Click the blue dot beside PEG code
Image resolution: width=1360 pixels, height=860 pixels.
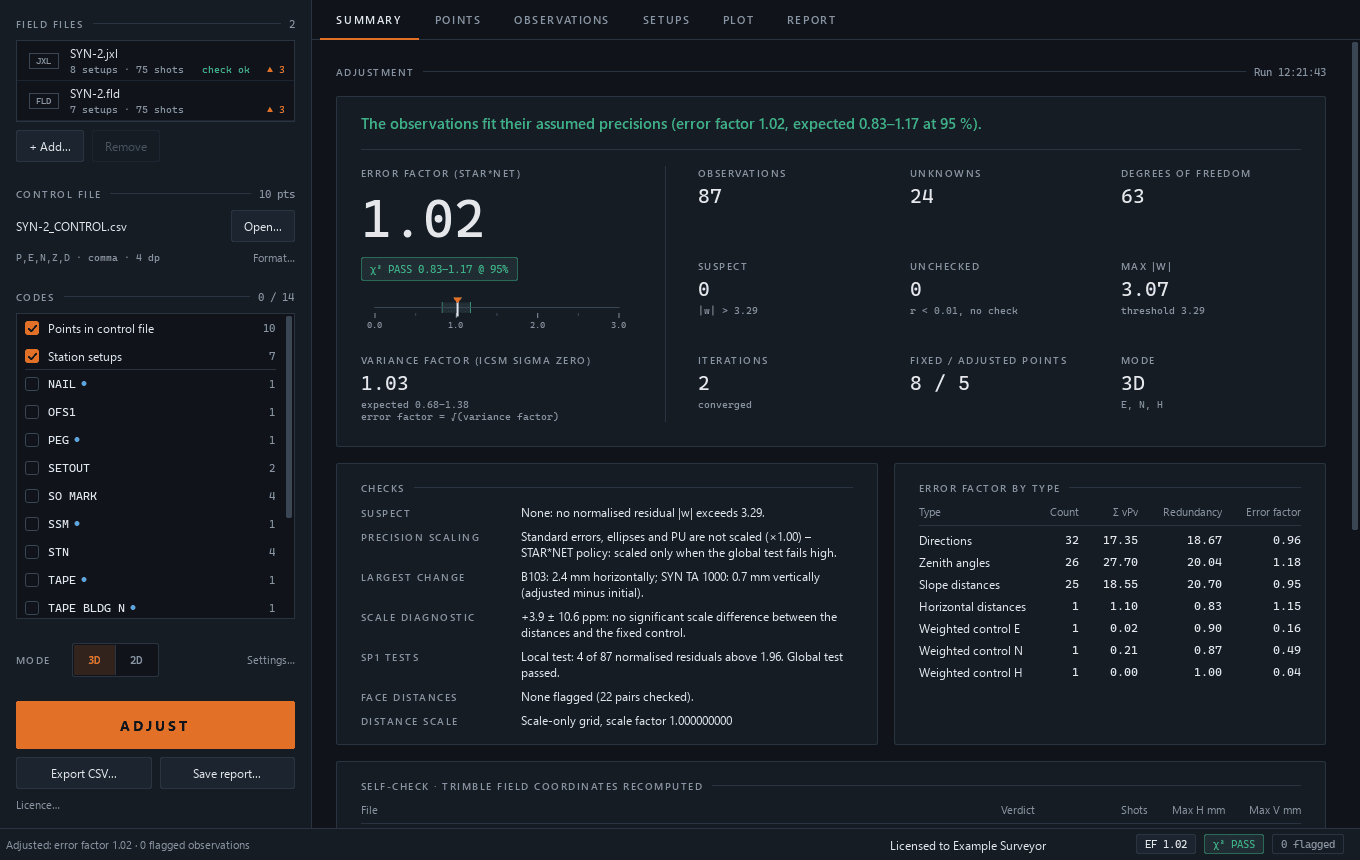point(77,439)
